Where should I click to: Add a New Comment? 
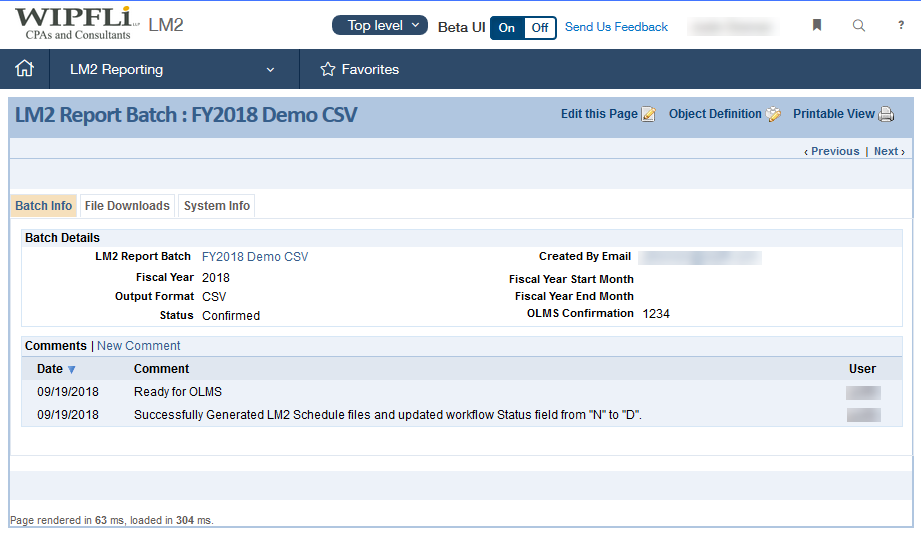tap(139, 346)
